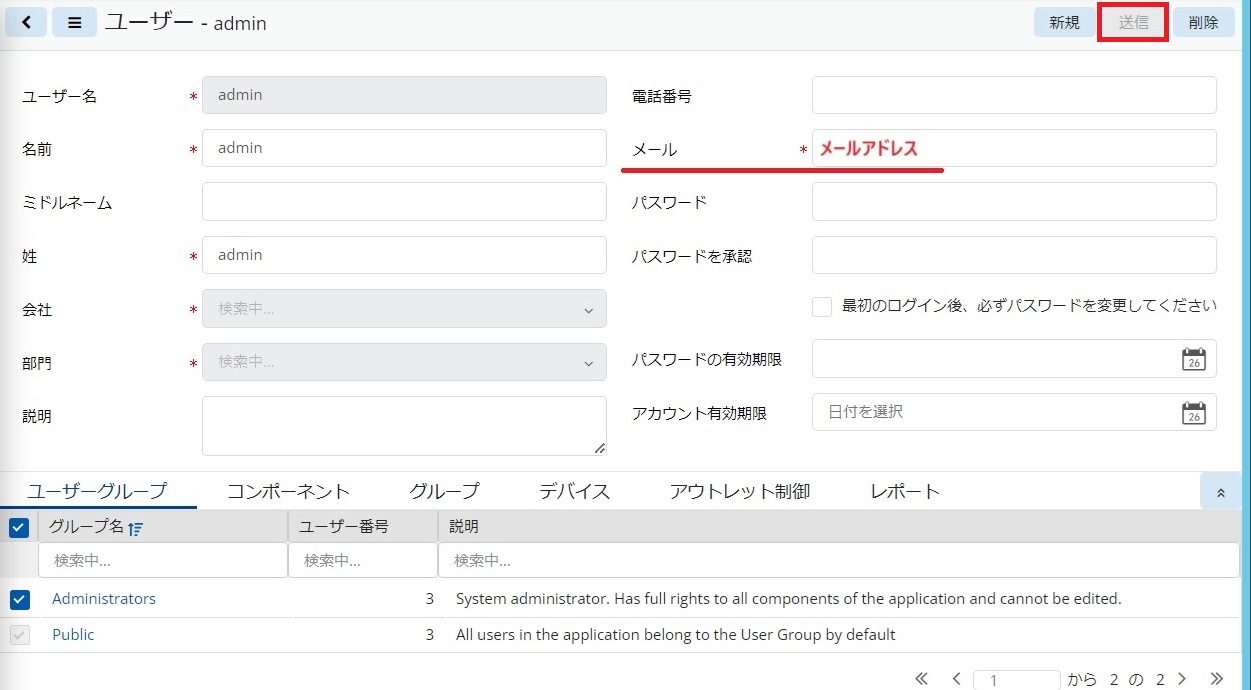
Task: Open the hamburger menu icon
Action: 74,22
